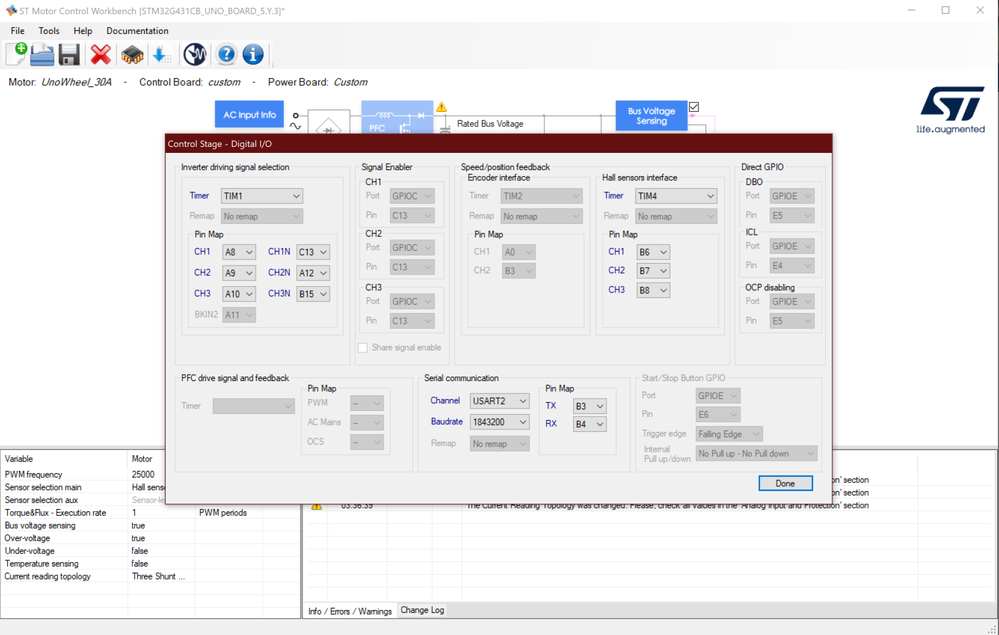Viewport: 999px width, 635px height.
Task: Toggle Share signal enable checkbox
Action: tap(363, 347)
